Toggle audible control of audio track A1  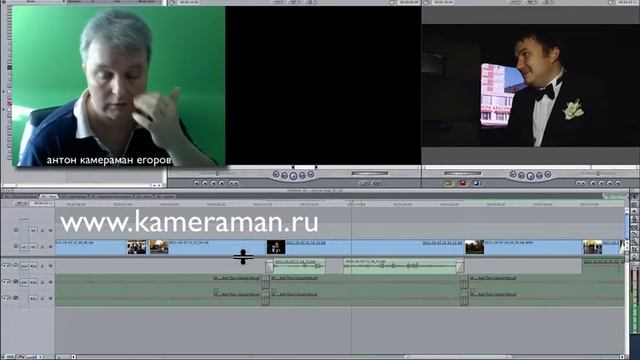[16, 266]
